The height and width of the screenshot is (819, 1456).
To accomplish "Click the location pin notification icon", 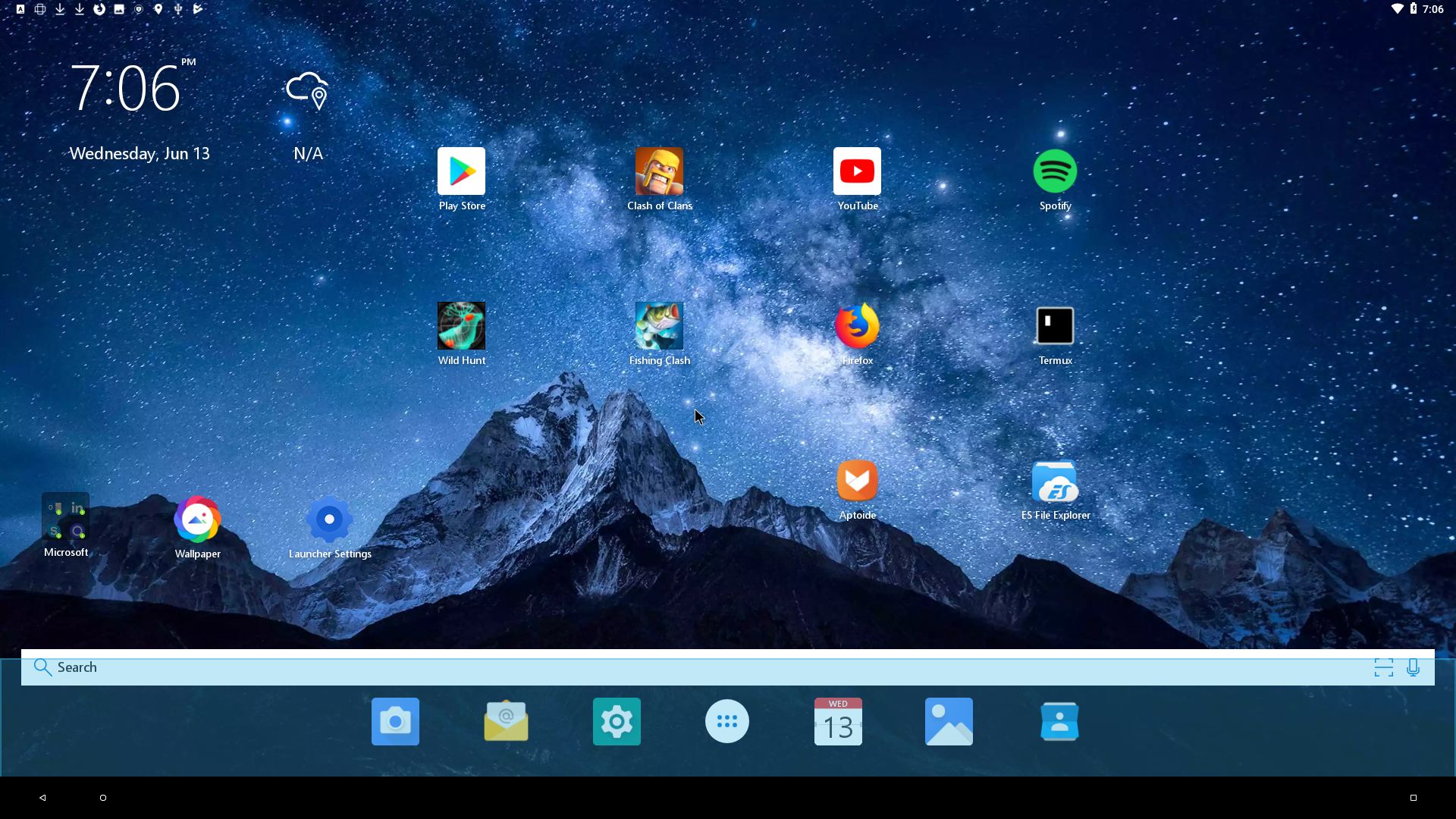I will [158, 9].
